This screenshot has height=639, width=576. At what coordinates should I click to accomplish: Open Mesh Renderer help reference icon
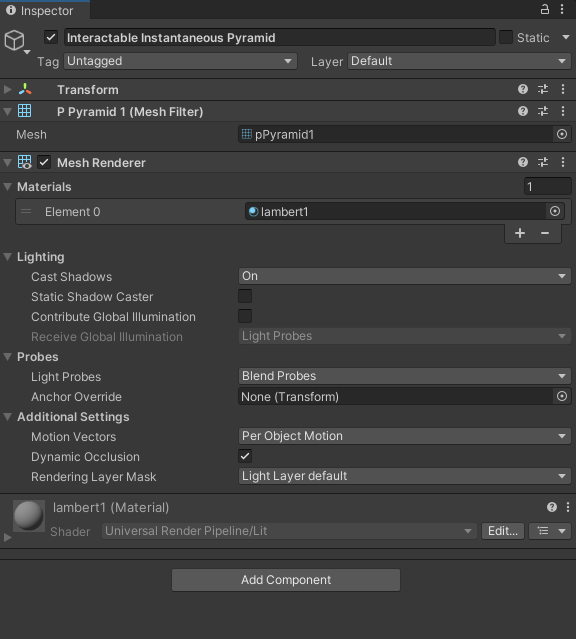tap(523, 162)
